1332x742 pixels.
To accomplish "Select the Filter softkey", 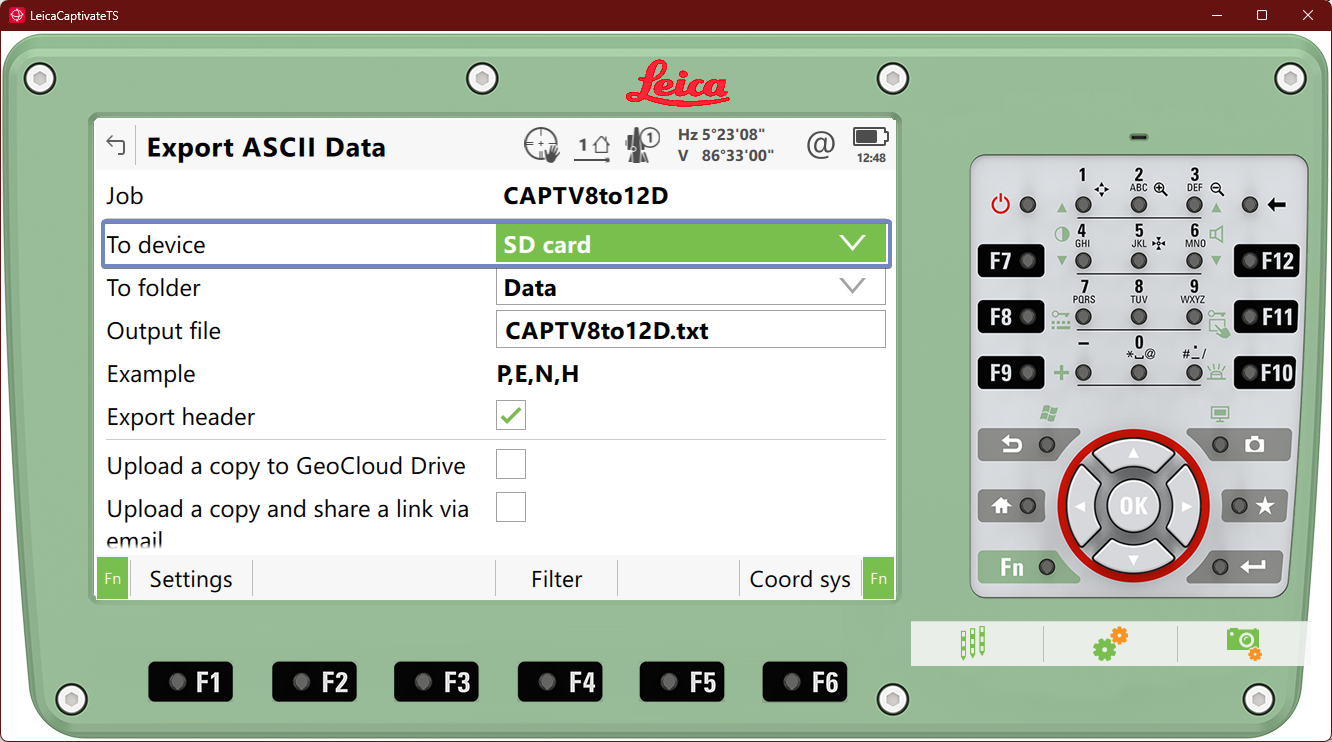I will click(557, 579).
